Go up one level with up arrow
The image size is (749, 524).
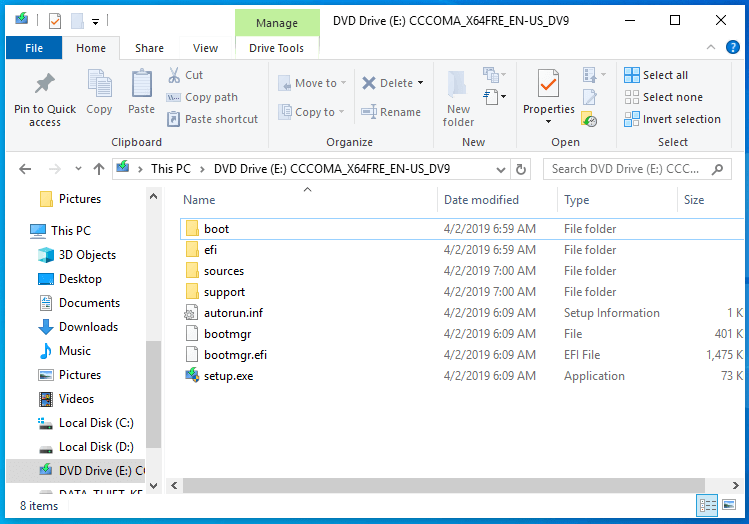pos(99,169)
